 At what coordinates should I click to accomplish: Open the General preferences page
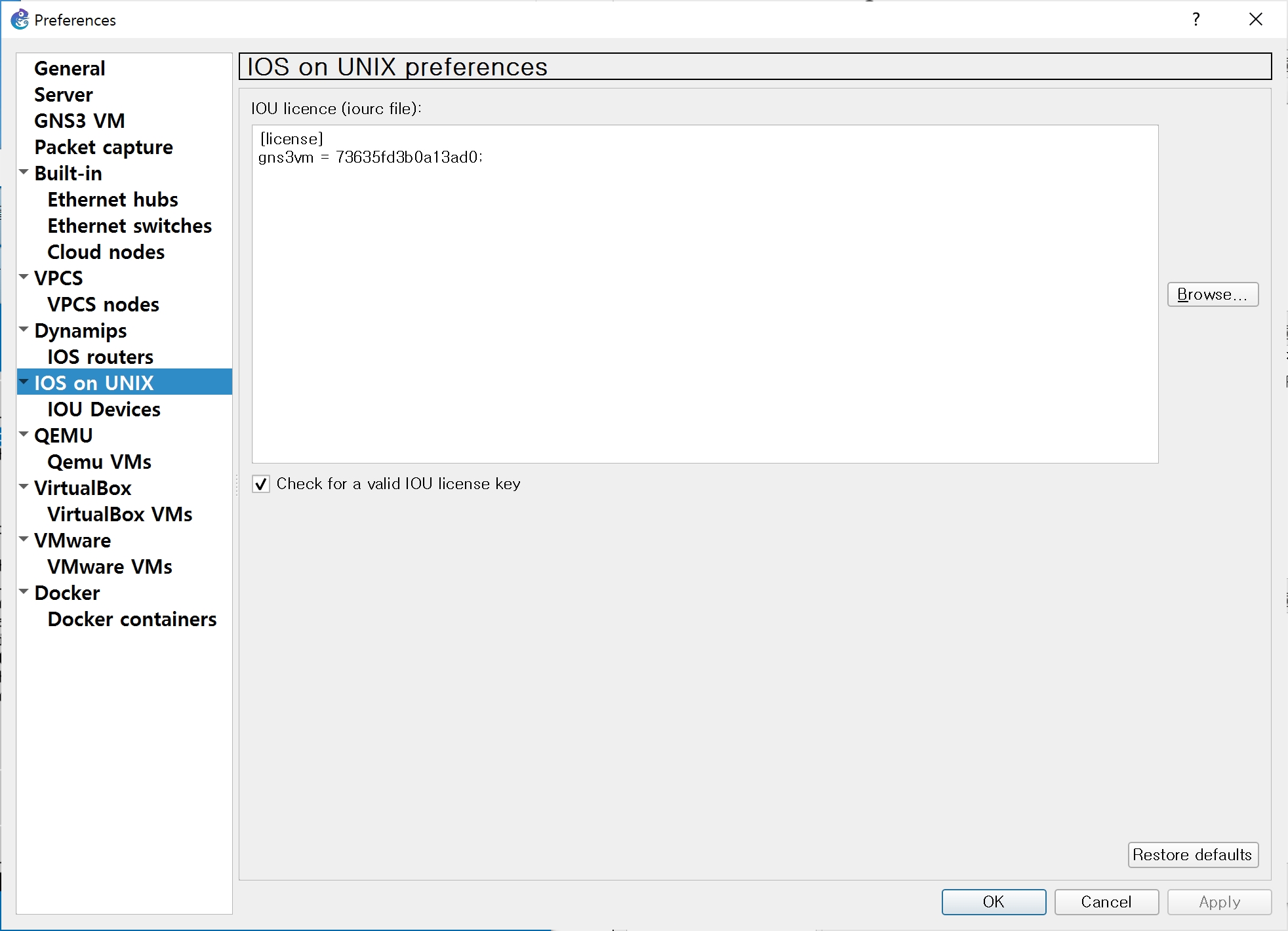[x=70, y=68]
